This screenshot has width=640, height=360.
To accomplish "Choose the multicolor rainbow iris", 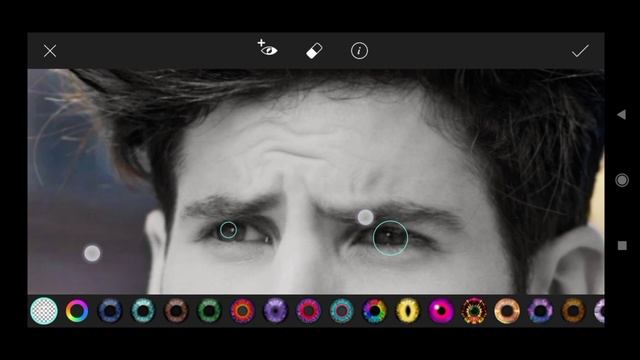I will (x=375, y=311).
